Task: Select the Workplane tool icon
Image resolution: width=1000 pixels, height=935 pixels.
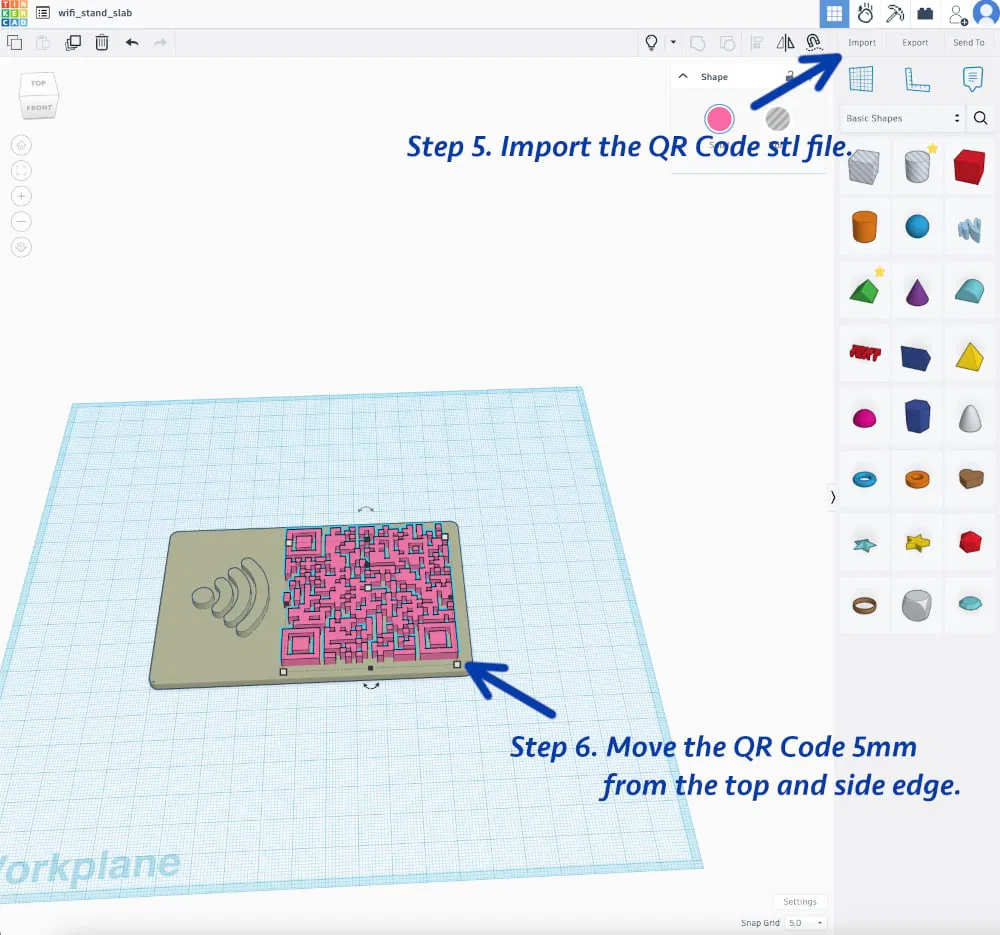Action: (x=861, y=79)
